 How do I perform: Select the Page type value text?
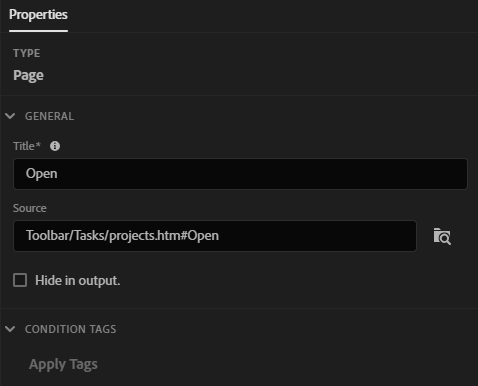point(28,76)
